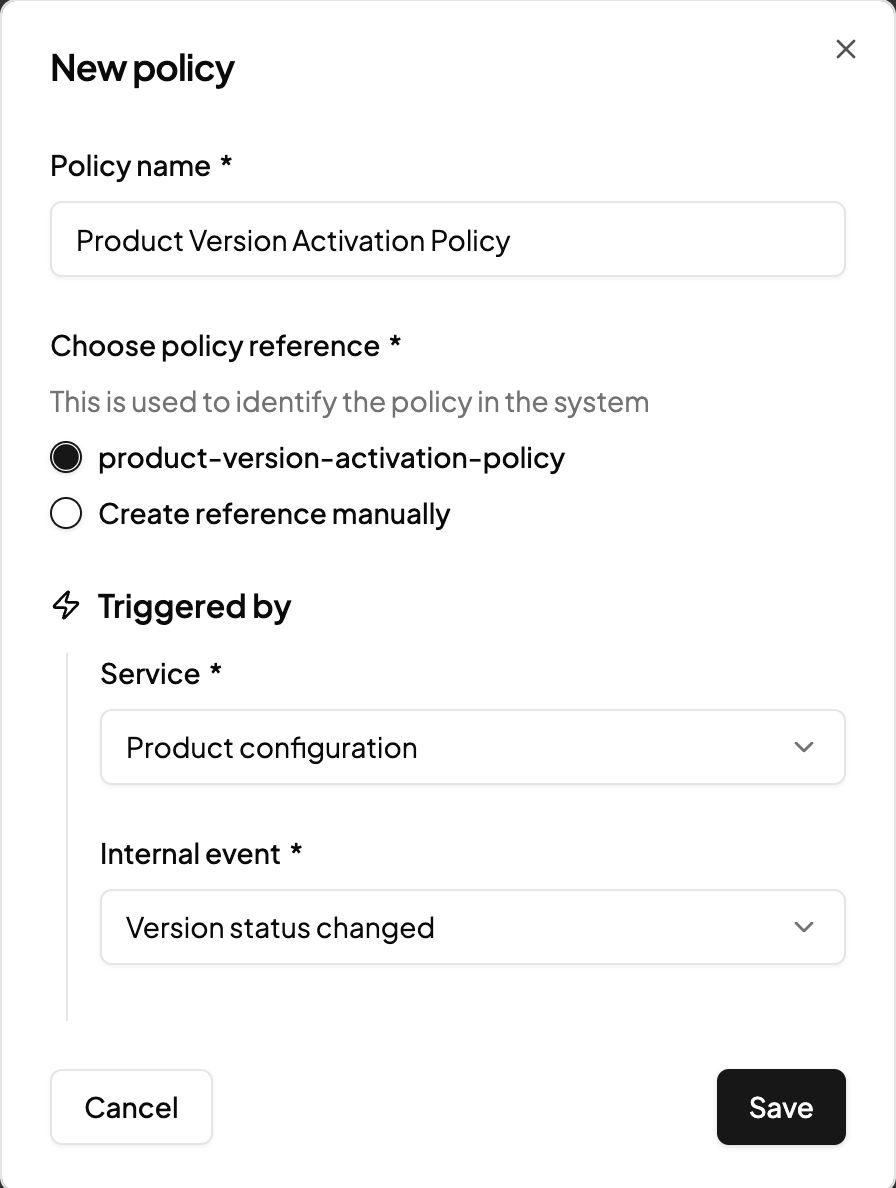The width and height of the screenshot is (896, 1188).
Task: Select the product-version-activation-policy radio circle
Action: [x=66, y=458]
